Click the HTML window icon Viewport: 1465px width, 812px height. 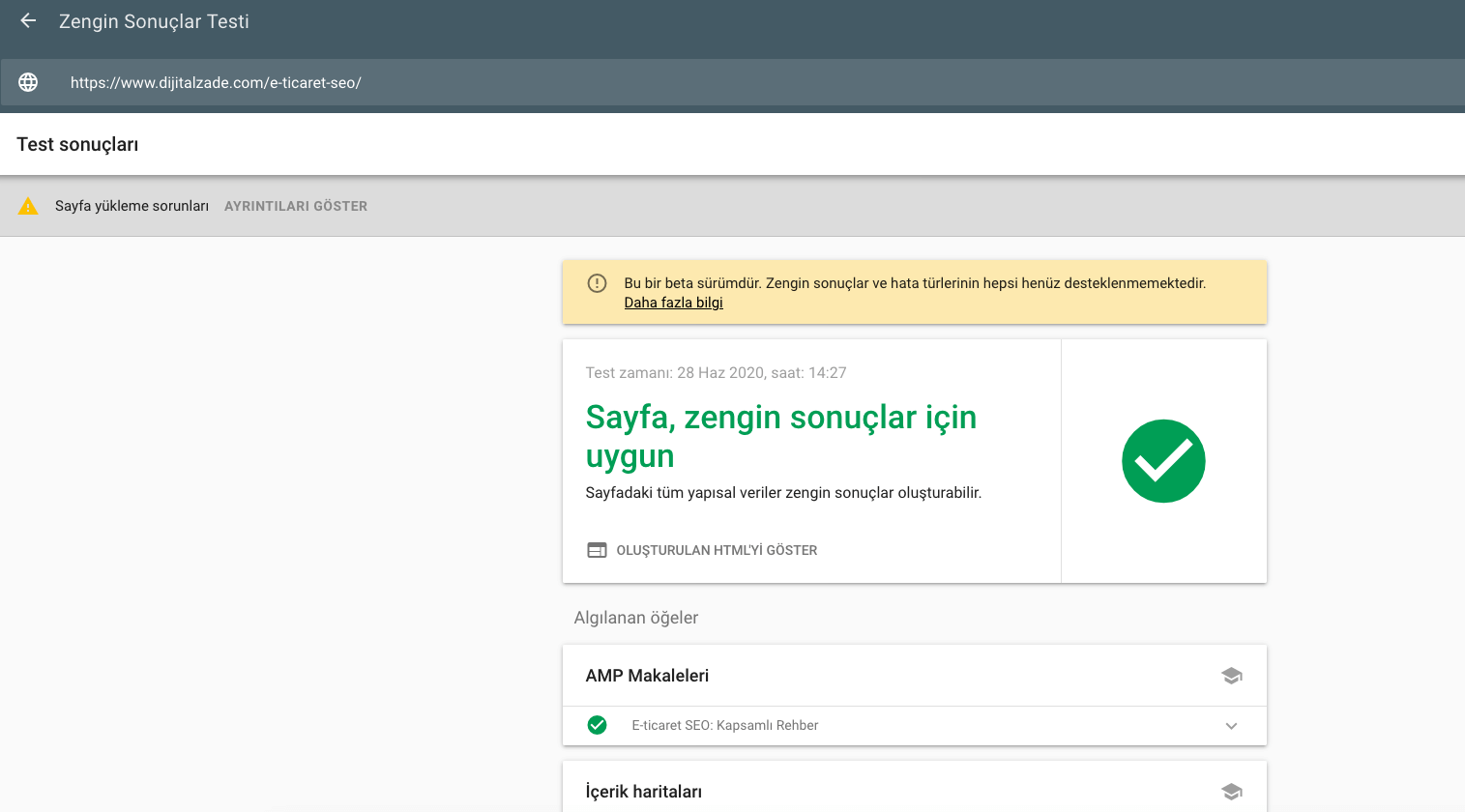pyautogui.click(x=597, y=550)
